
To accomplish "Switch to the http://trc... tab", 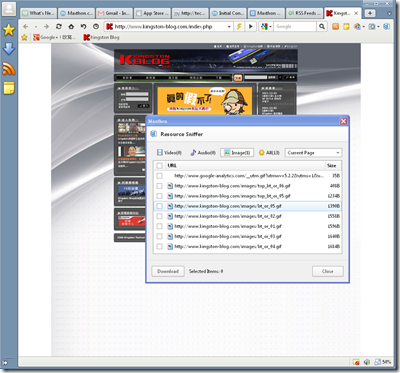I will point(190,13).
